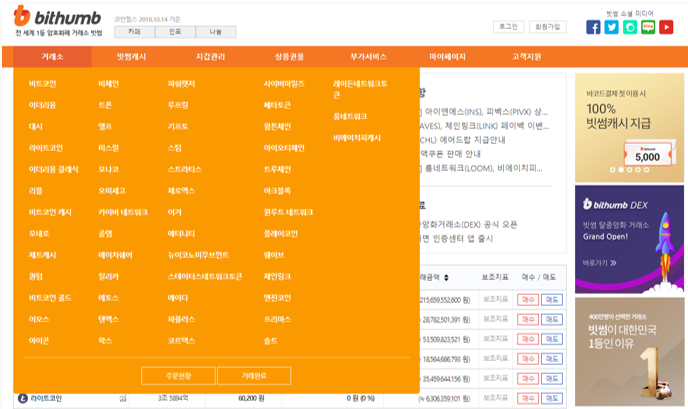Click the 거래완료 button in dropdown

pyautogui.click(x=254, y=376)
